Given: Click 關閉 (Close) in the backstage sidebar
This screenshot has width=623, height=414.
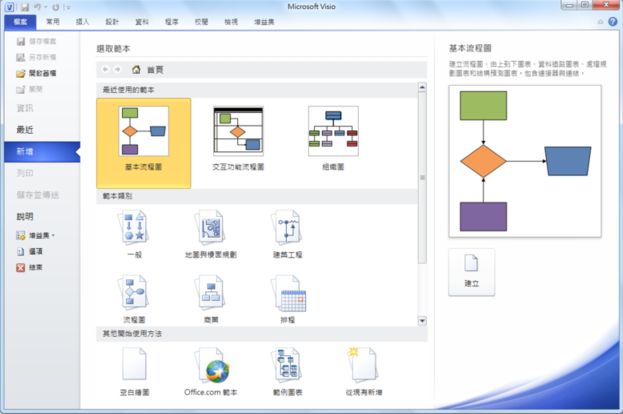Looking at the screenshot, I should click(x=30, y=89).
